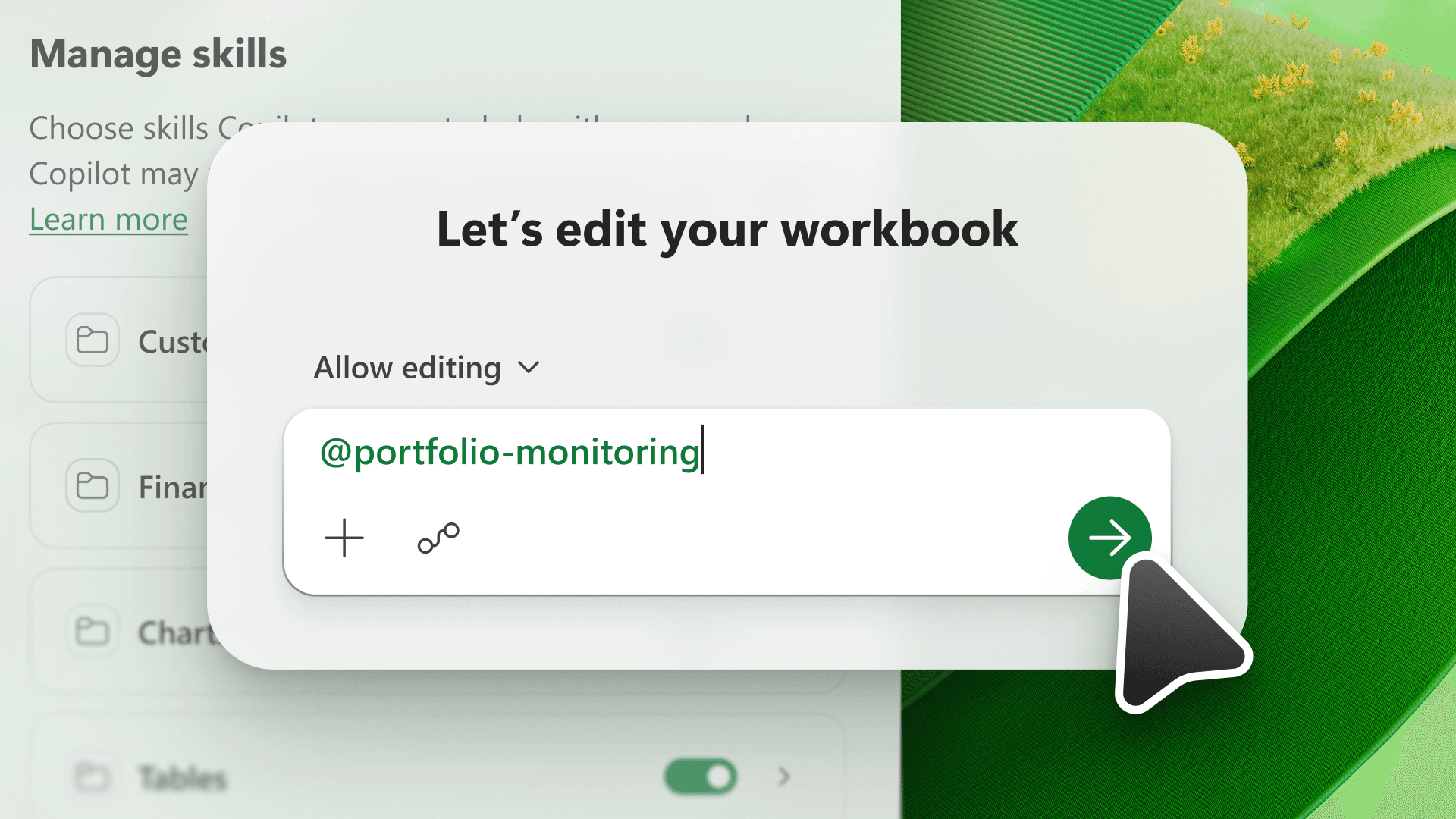Click the Let's edit your workbook heading
Screen dimensions: 1456x819
[727, 230]
